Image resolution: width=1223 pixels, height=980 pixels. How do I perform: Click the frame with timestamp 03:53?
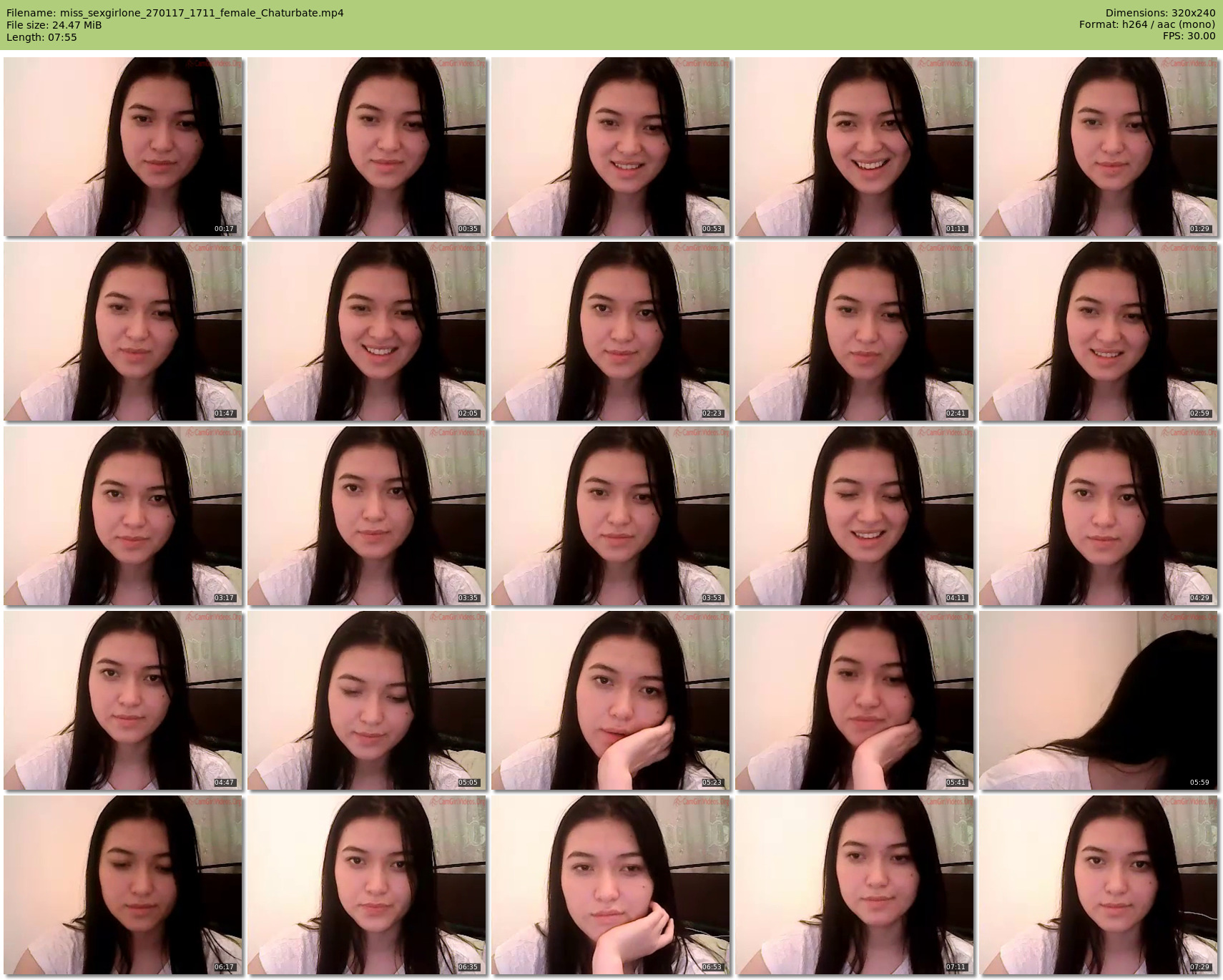click(611, 516)
